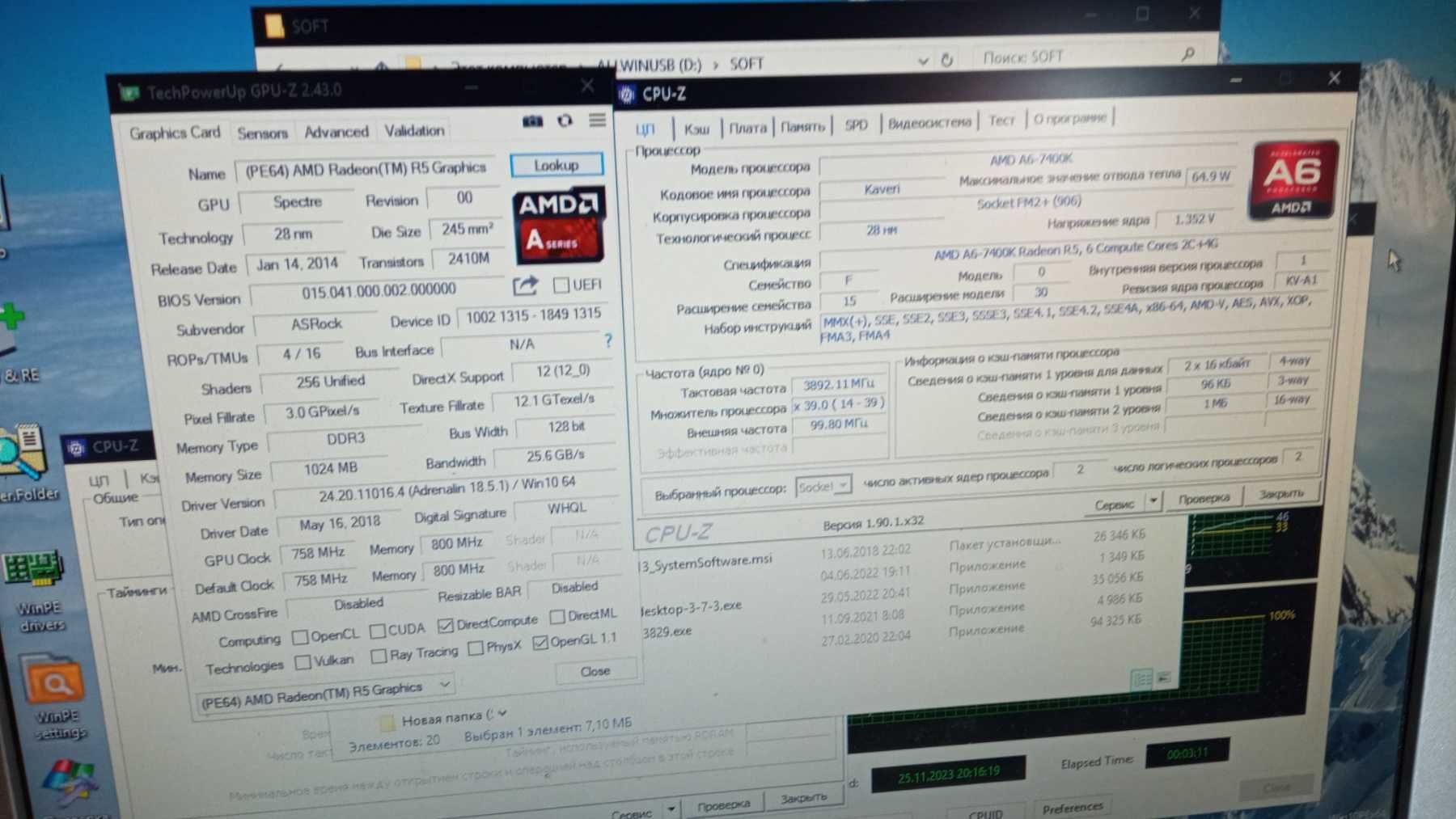Open the Validation tab in GPU-Z
The image size is (1456, 819).
pyautogui.click(x=414, y=129)
